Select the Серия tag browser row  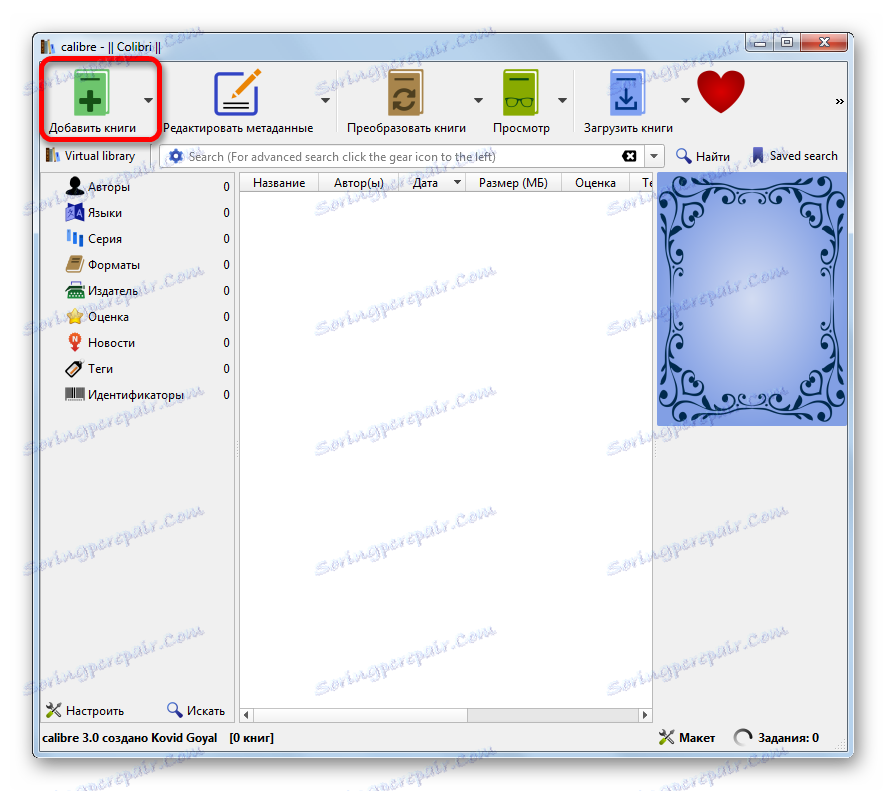[137, 238]
